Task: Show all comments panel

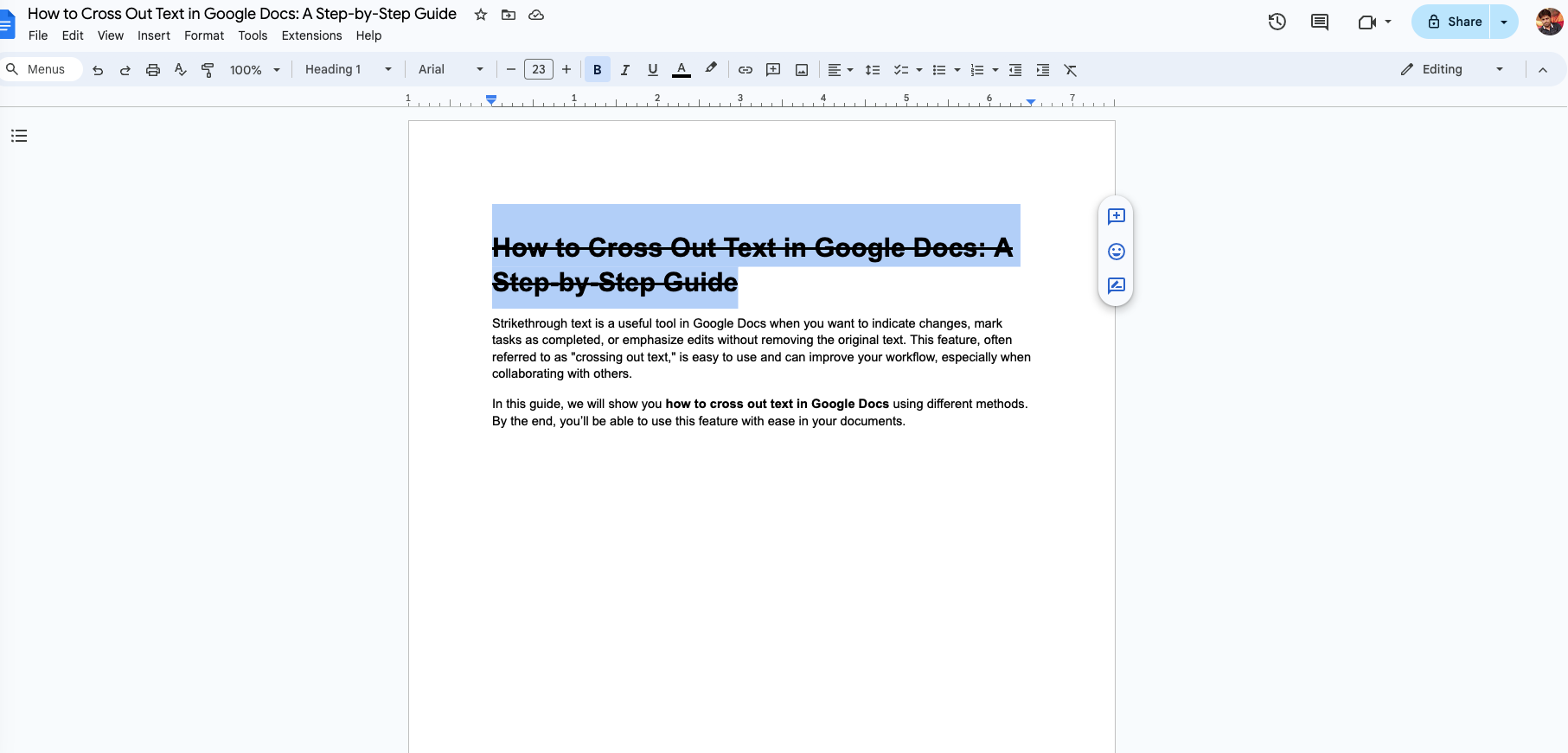Action: [x=1320, y=22]
